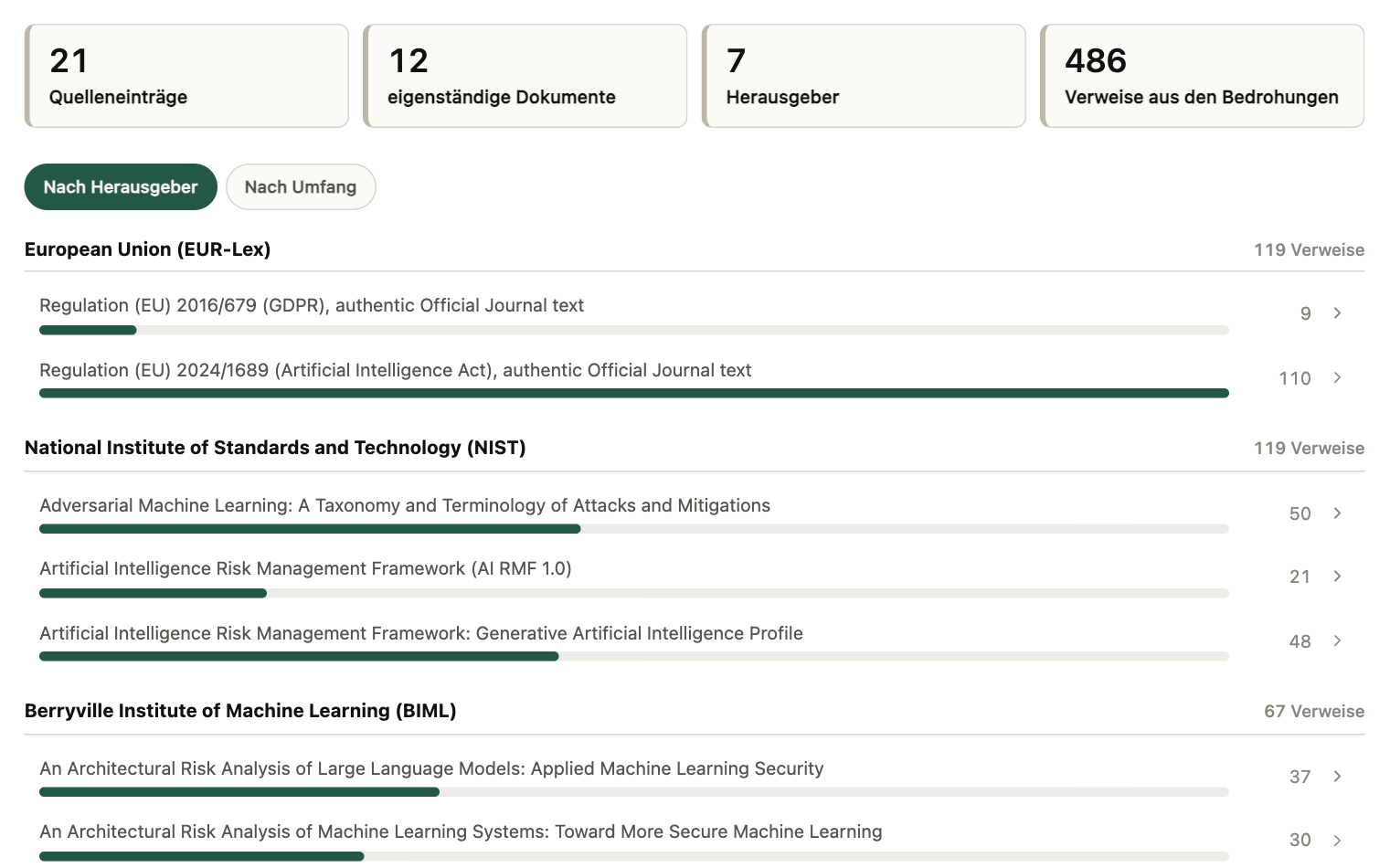Click the AI RMF 1.0 progress bar
This screenshot has width=1390, height=868.
634,594
